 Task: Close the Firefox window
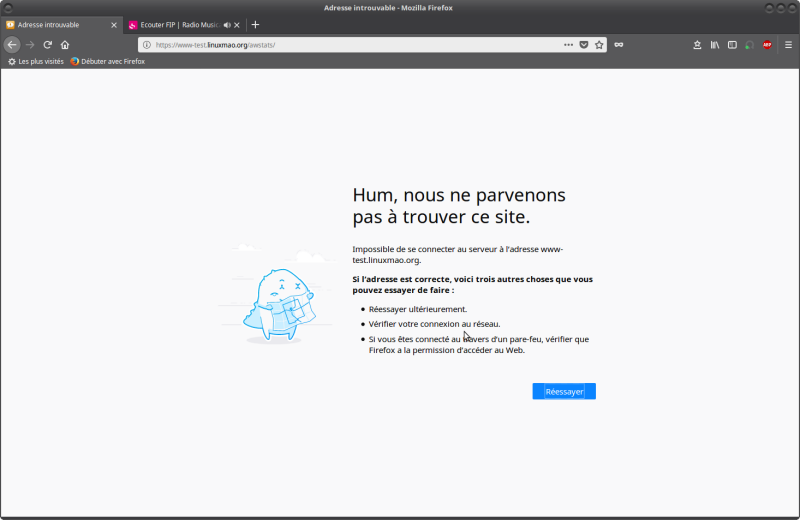pos(792,8)
